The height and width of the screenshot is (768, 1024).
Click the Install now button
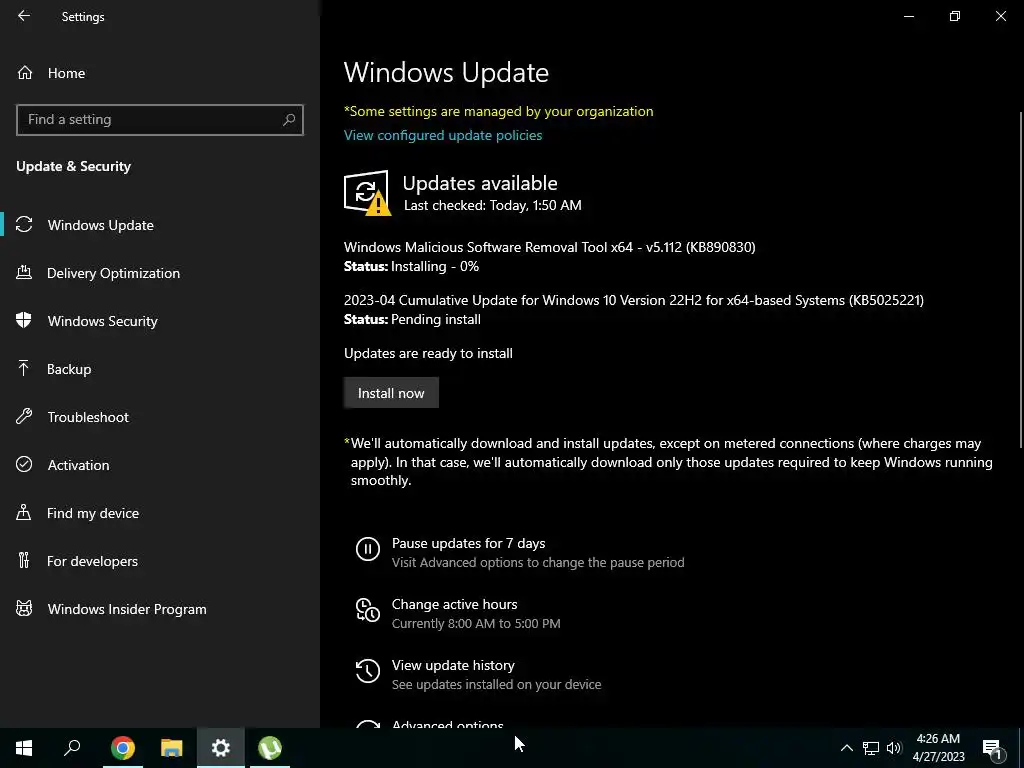391,393
